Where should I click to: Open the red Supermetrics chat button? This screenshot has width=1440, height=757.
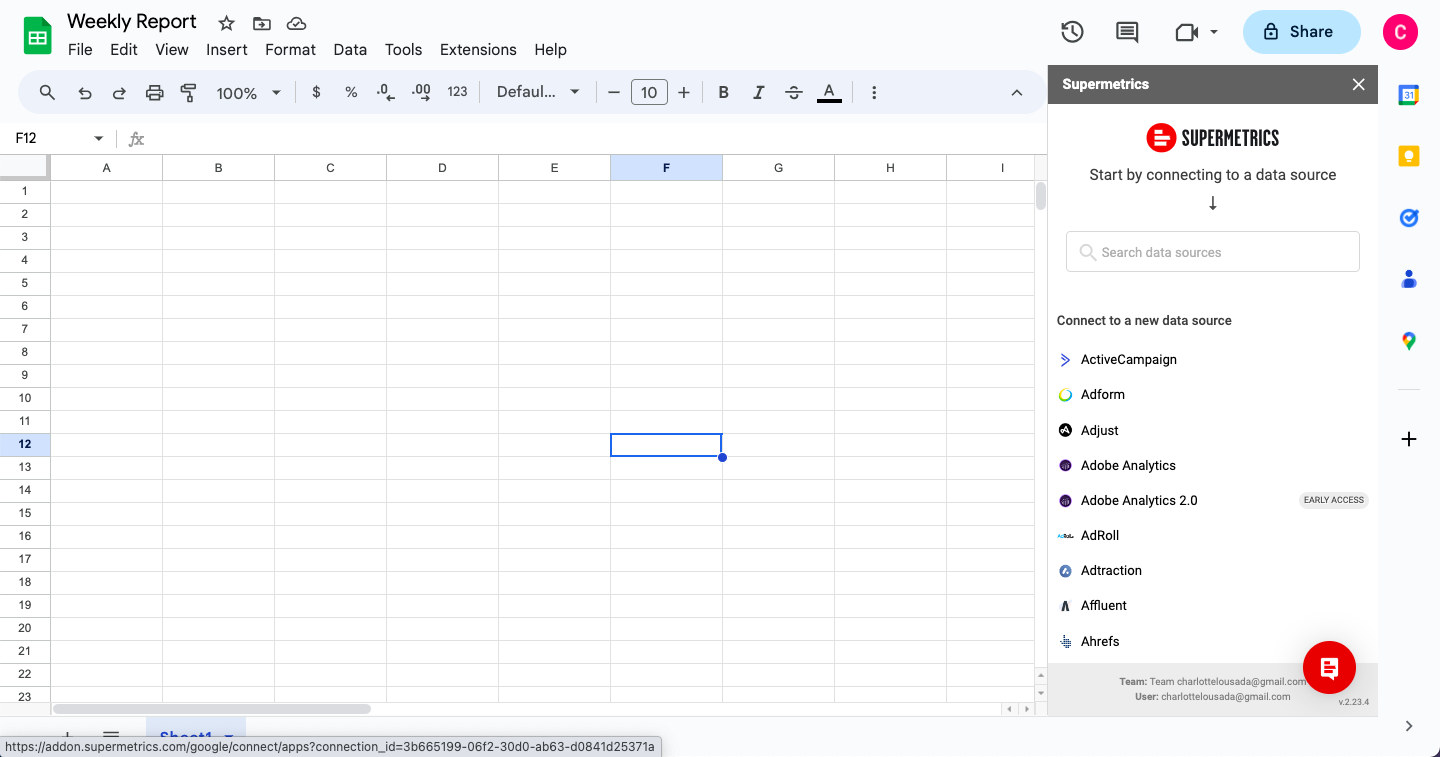coord(1329,668)
